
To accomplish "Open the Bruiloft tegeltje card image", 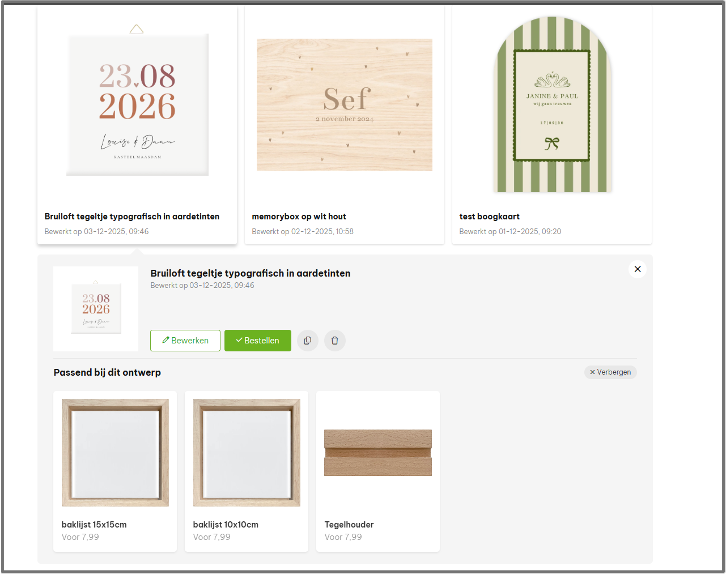I will [x=137, y=104].
